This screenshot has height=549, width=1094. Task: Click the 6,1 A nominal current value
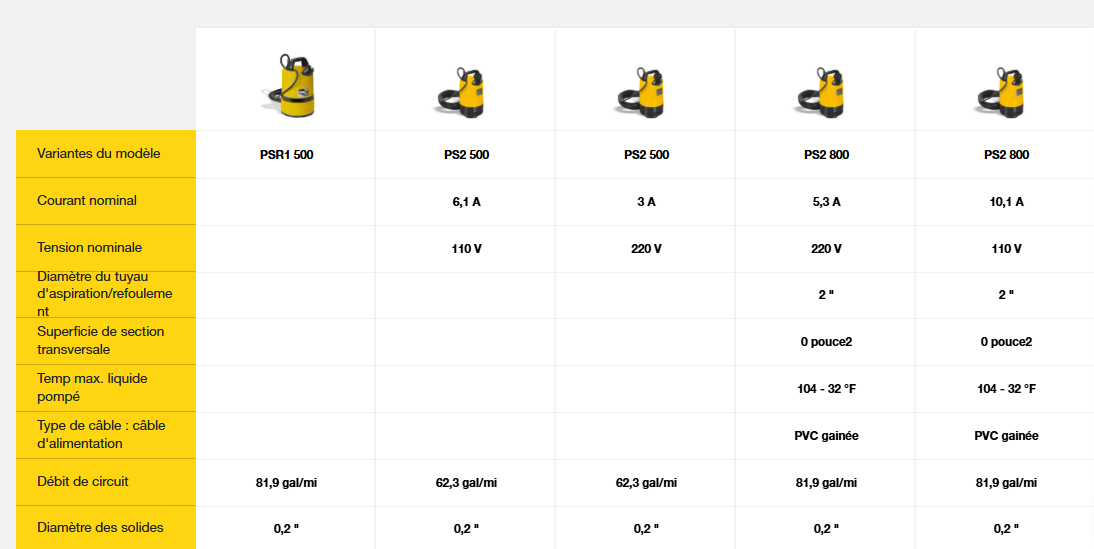(466, 202)
